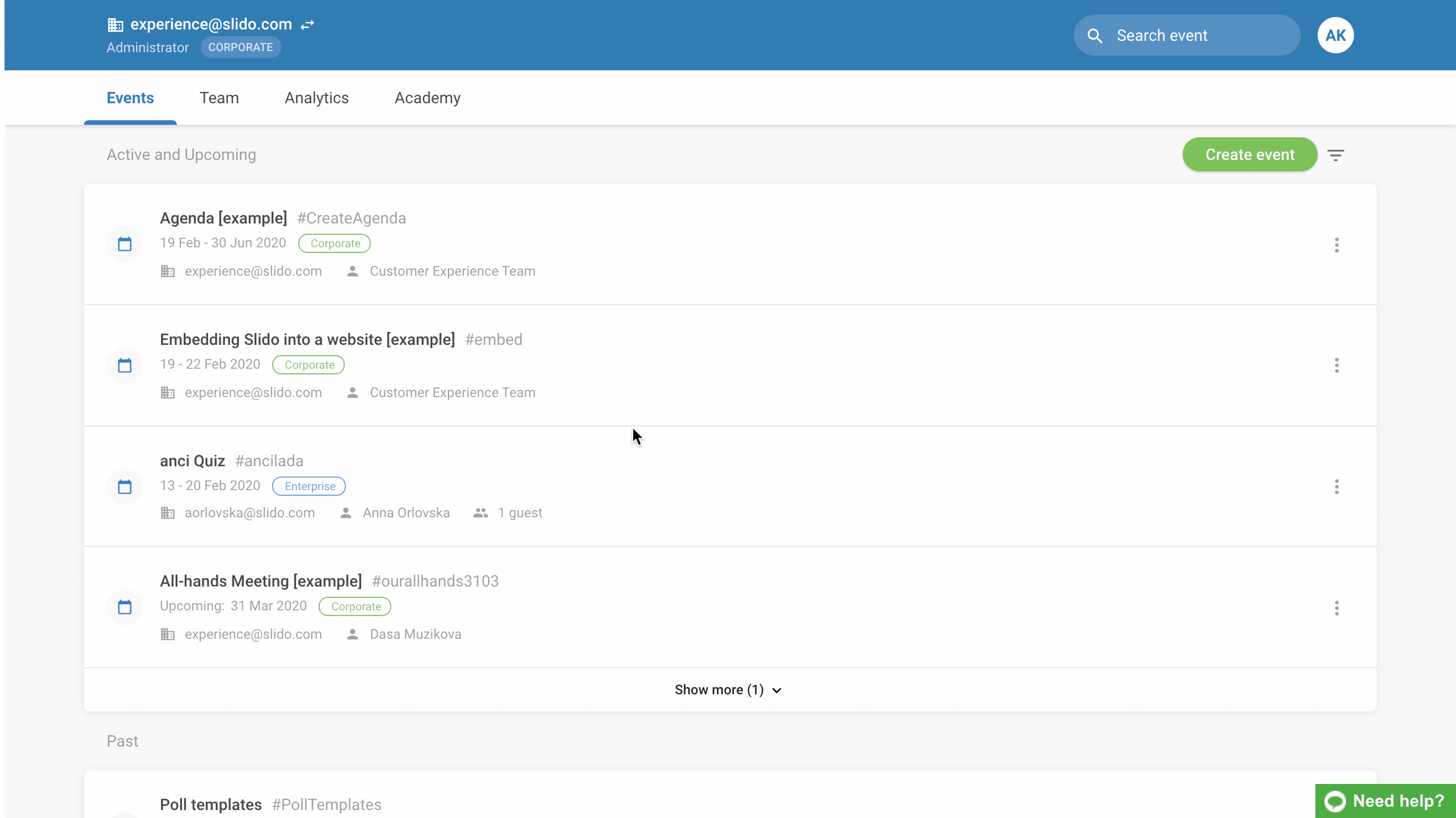Open three-dot menu for All-hands Meeting
Screen dimensions: 1456x818
coord(1337,608)
